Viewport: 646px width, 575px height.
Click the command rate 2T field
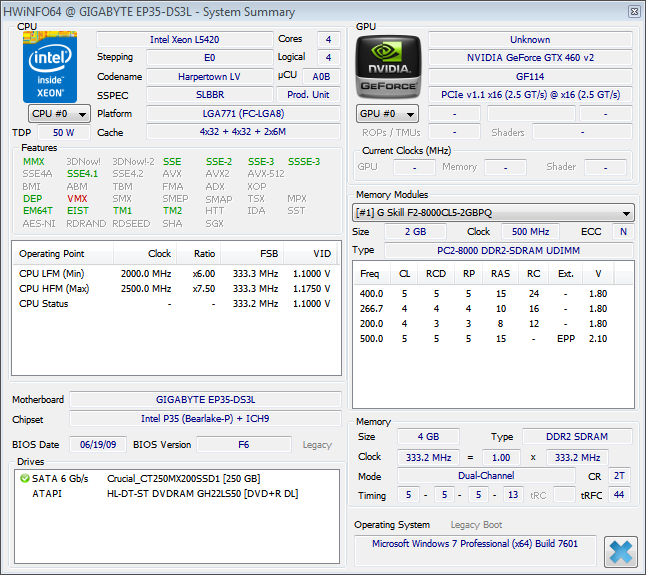coord(619,476)
